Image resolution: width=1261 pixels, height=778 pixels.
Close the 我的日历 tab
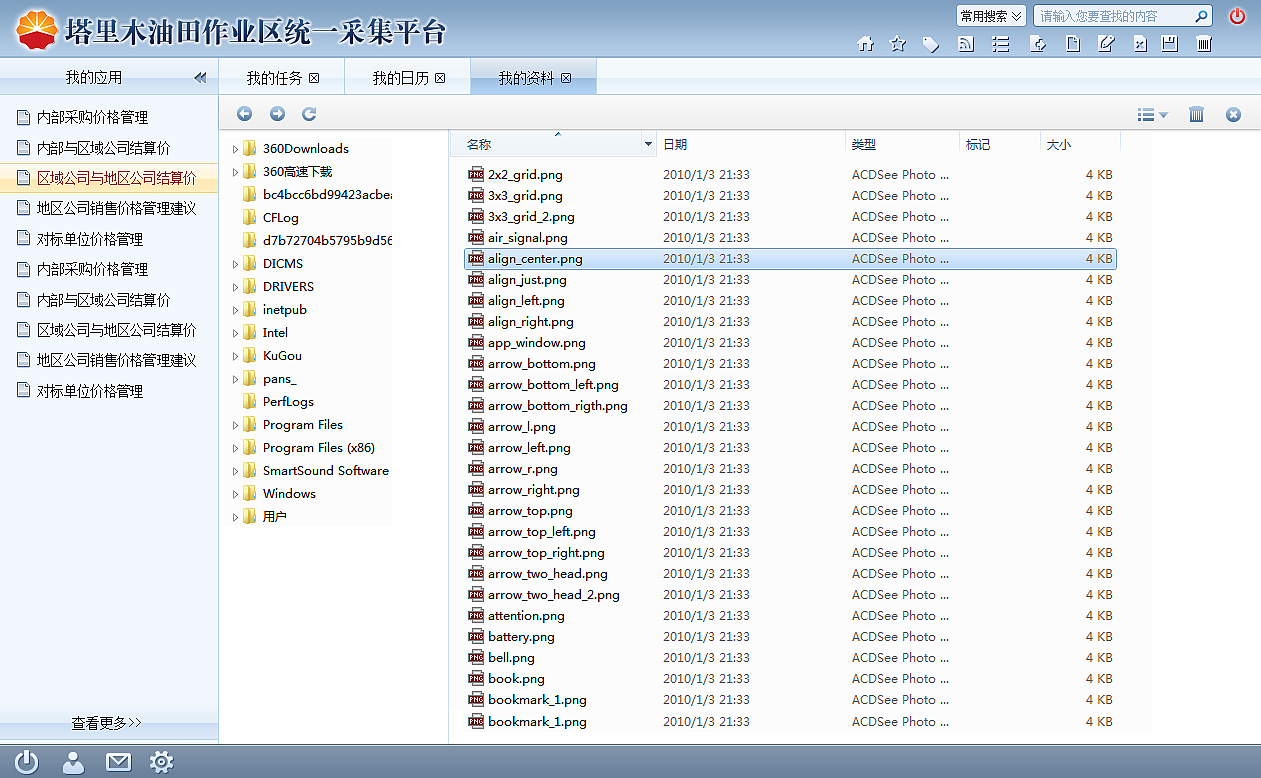pos(440,78)
